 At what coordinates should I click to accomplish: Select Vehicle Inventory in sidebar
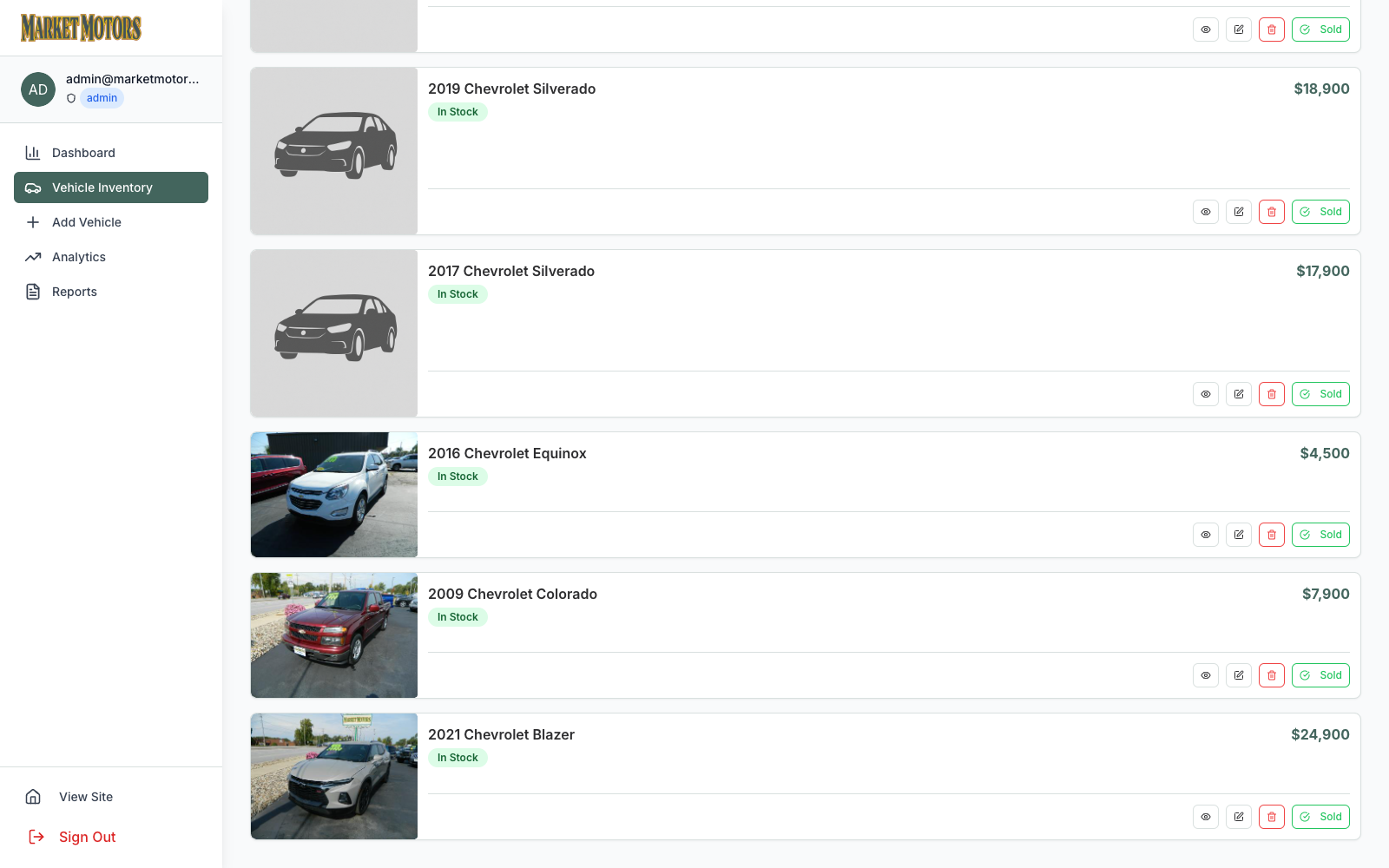tap(111, 187)
